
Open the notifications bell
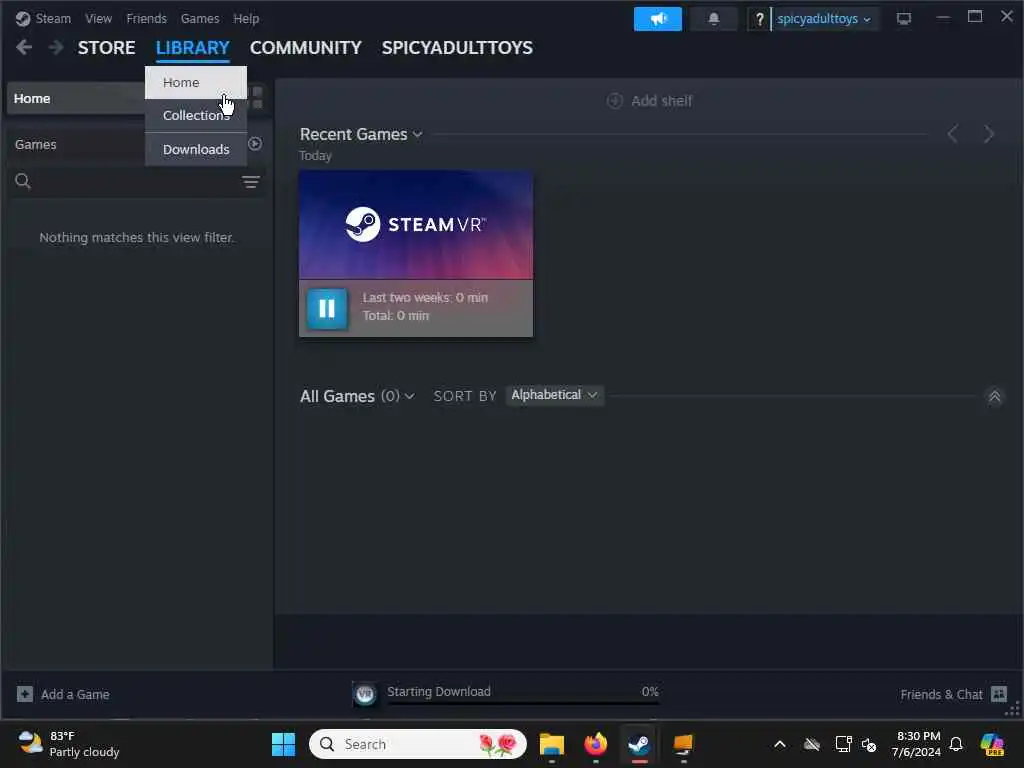tap(714, 19)
